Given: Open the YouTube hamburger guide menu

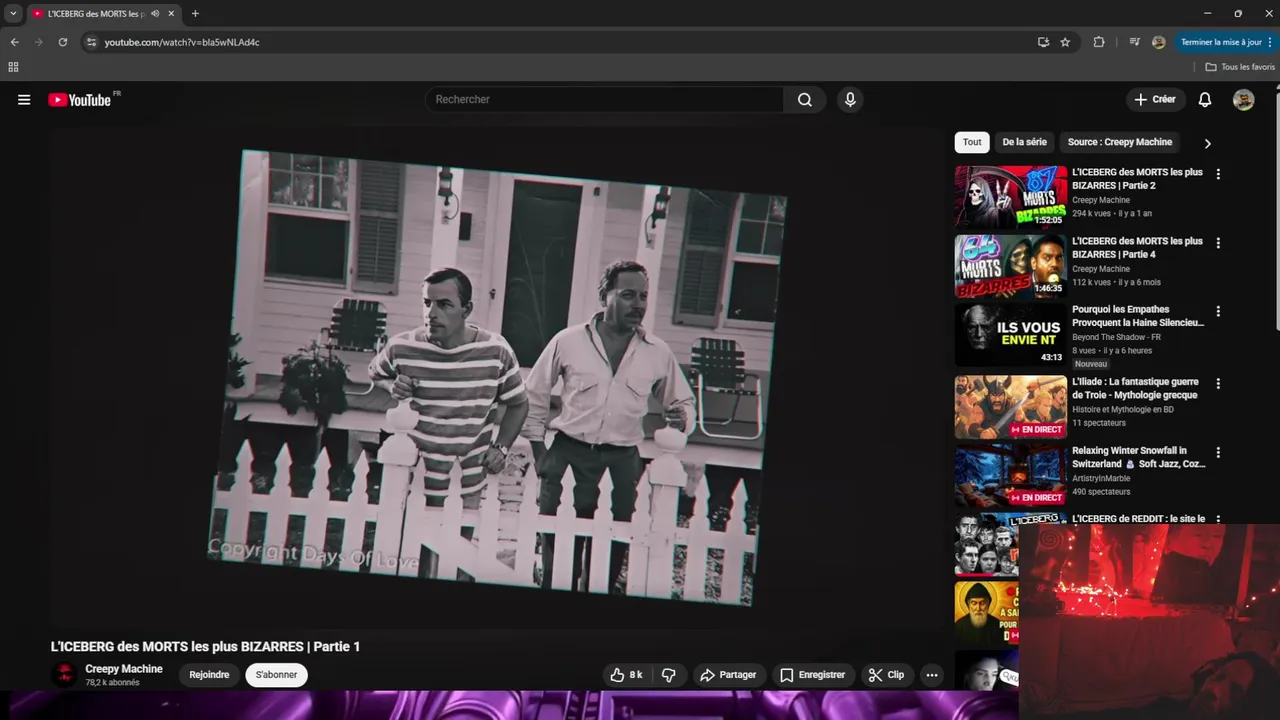Looking at the screenshot, I should pos(24,100).
